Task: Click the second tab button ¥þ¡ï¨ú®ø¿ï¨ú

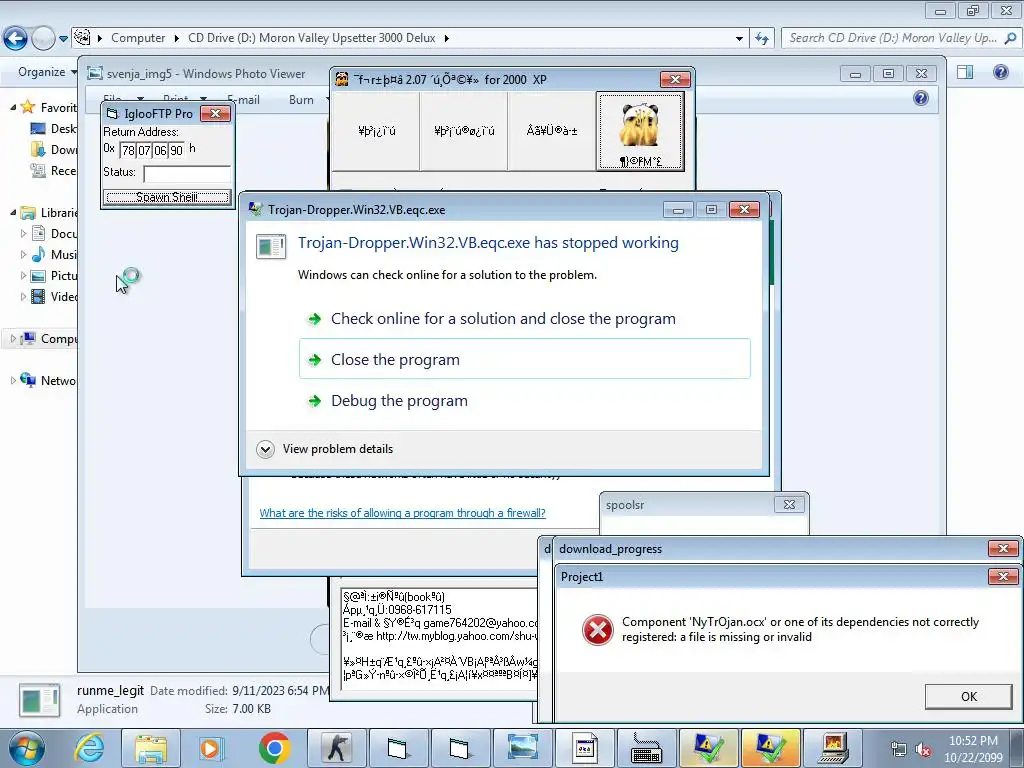Action: (x=464, y=131)
